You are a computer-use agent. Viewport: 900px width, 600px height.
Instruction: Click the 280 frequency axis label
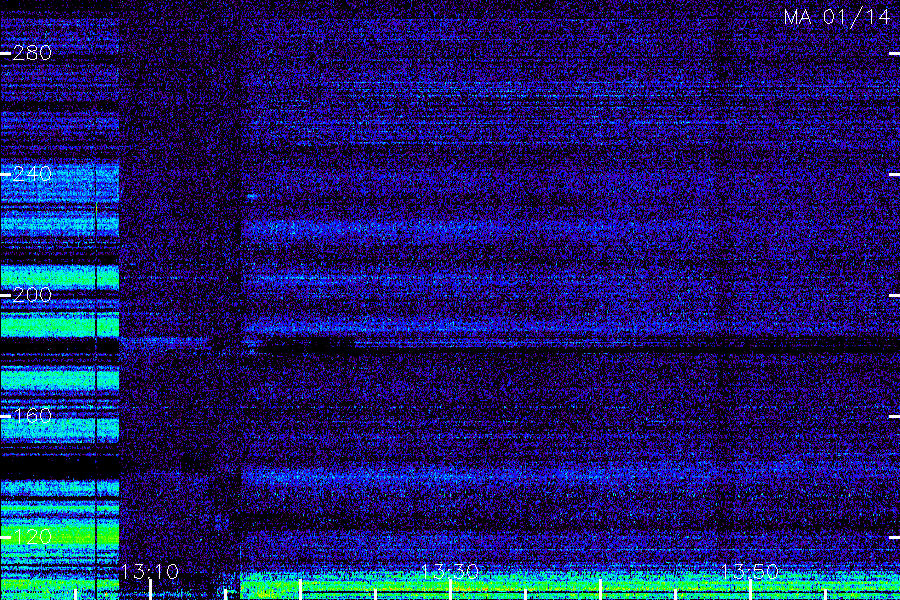click(x=32, y=53)
